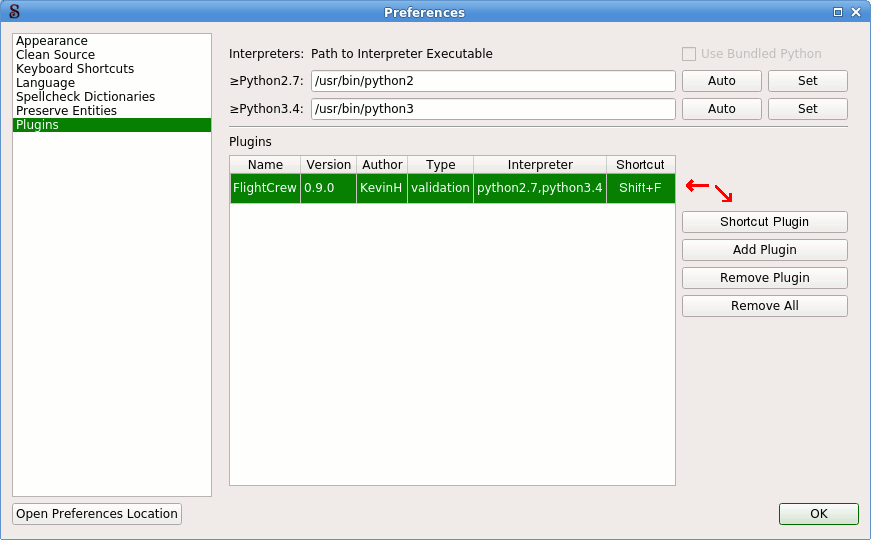Screen dimensions: 871x540
Task: Click the validation type cell
Action: click(x=440, y=188)
